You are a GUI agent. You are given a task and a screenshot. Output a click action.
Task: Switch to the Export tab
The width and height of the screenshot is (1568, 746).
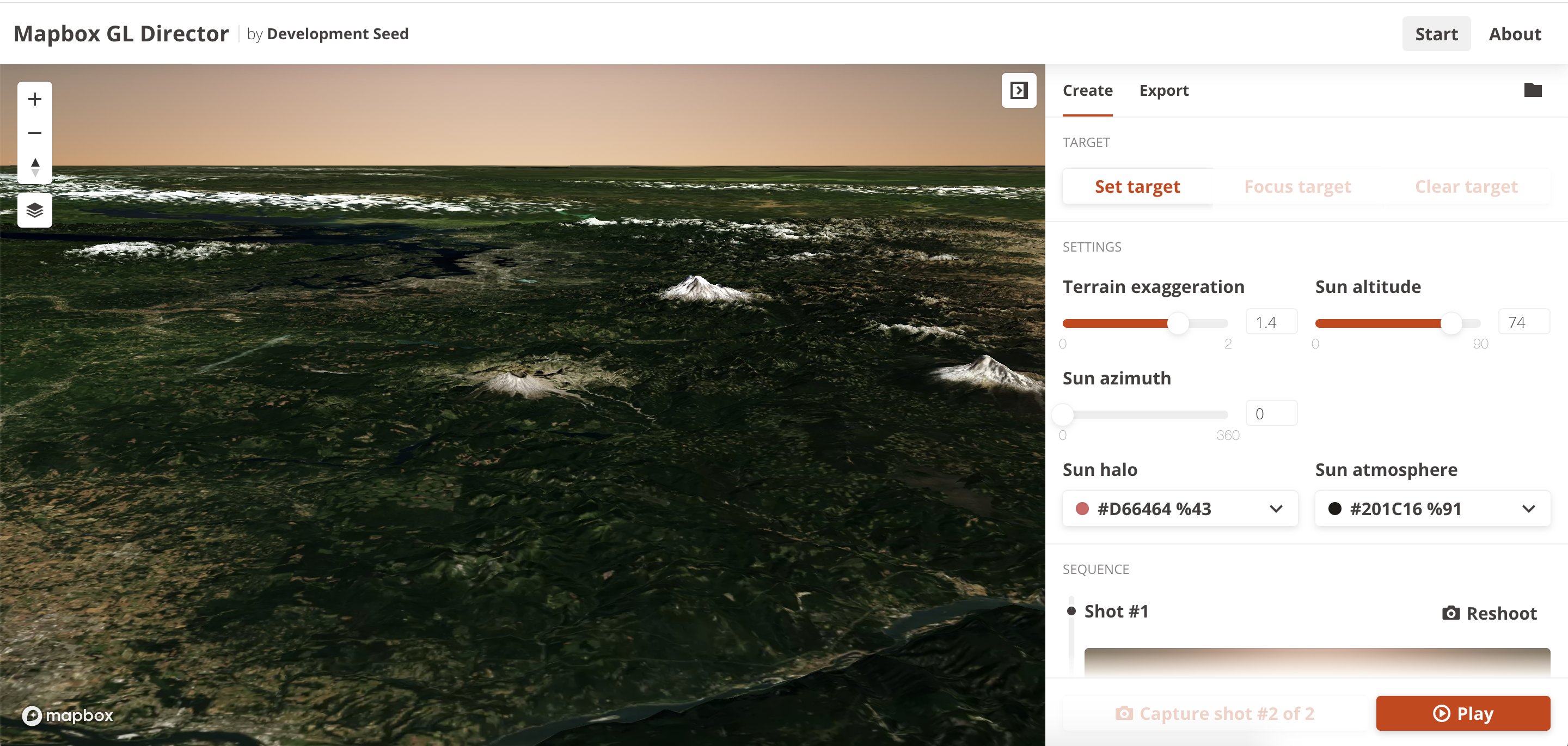pos(1163,90)
